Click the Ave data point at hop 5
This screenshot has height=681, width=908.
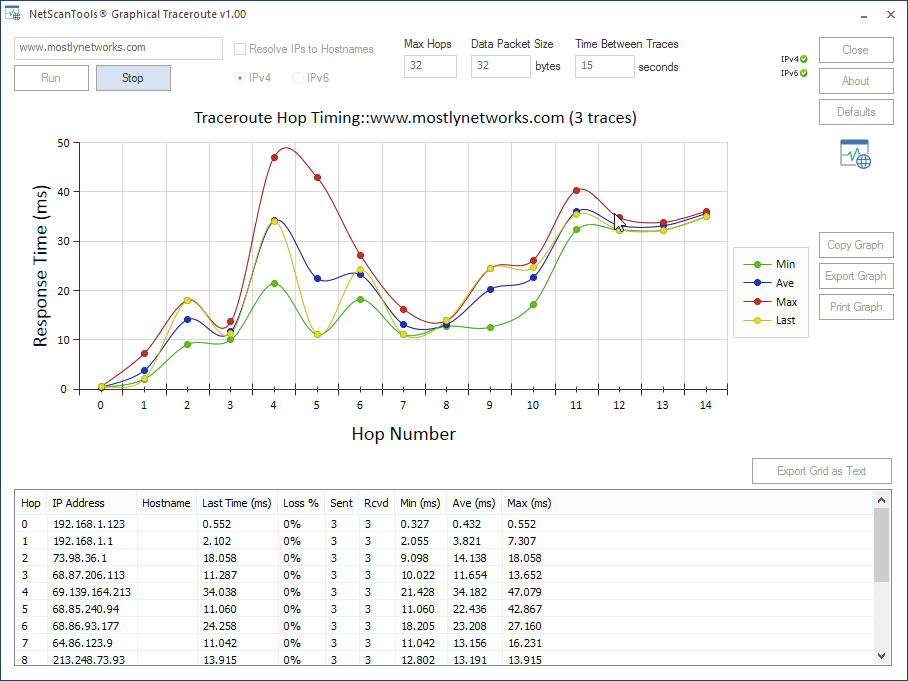click(317, 279)
